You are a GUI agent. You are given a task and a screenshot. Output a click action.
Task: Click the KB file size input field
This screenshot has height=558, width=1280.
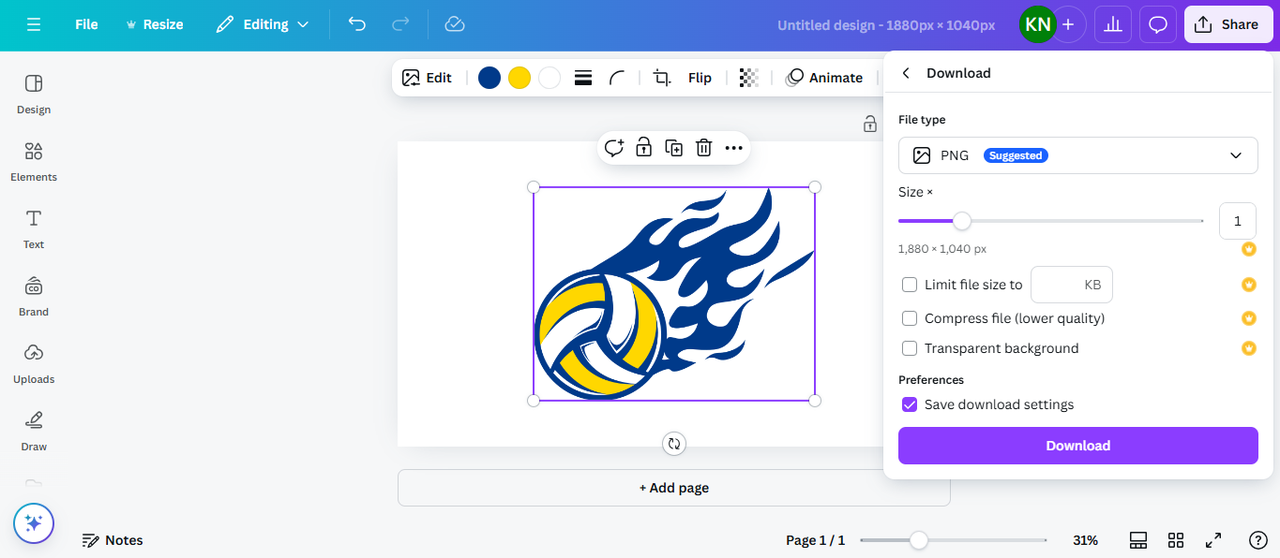point(1071,285)
